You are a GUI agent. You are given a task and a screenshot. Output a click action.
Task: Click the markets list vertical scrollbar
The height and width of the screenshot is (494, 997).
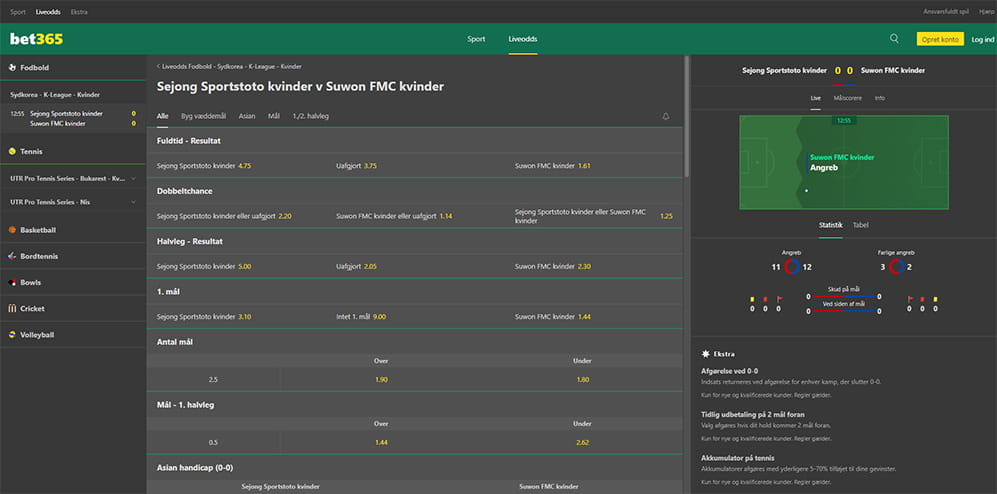686,116
